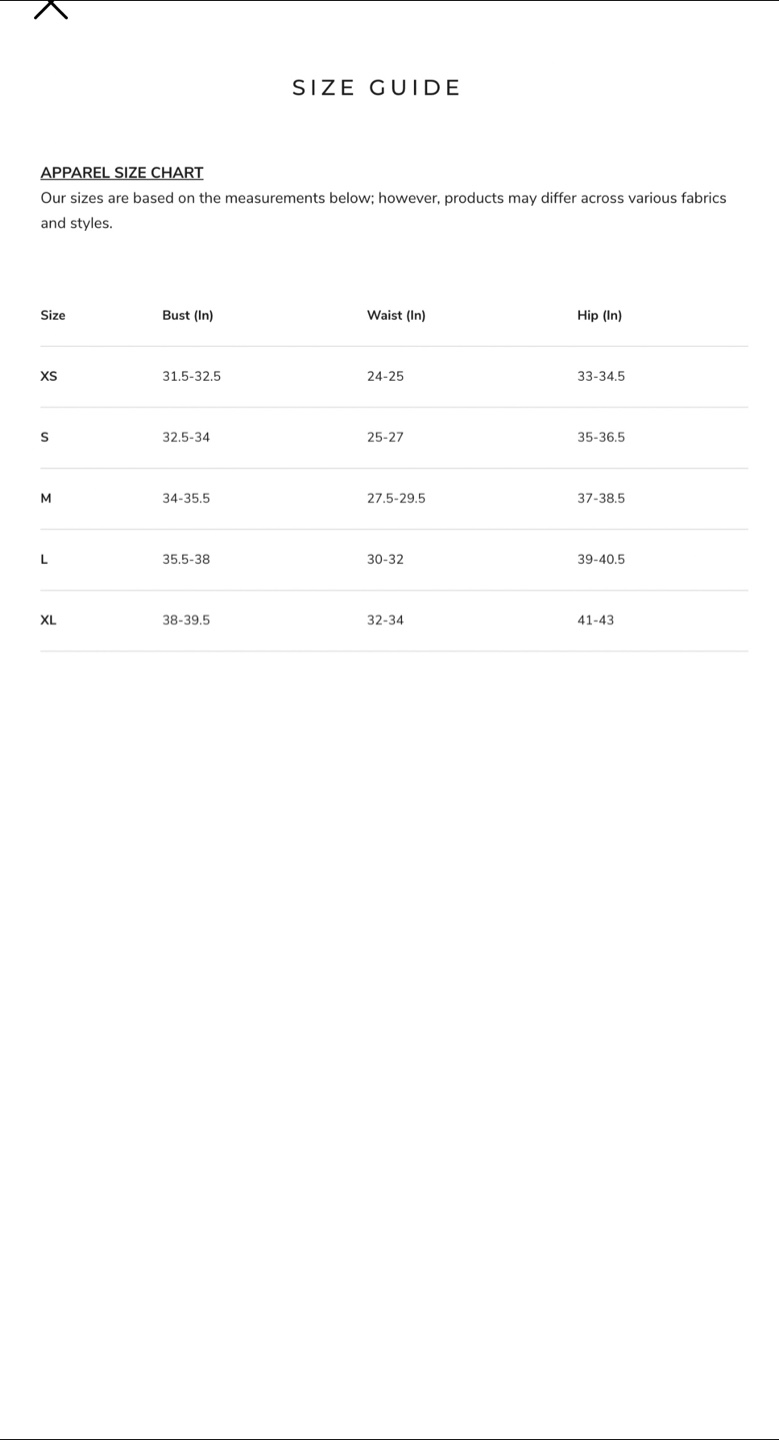The height and width of the screenshot is (1440, 779).
Task: Select the XL size row label
Action: pyautogui.click(x=48, y=620)
